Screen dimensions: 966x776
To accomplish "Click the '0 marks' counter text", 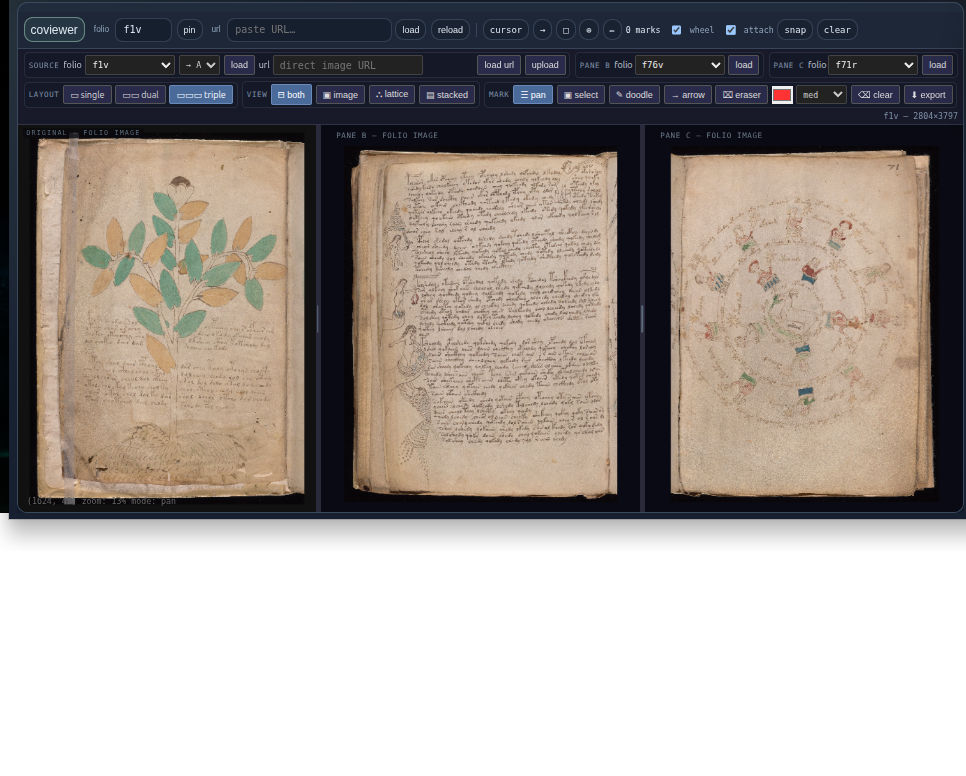I will (x=643, y=30).
